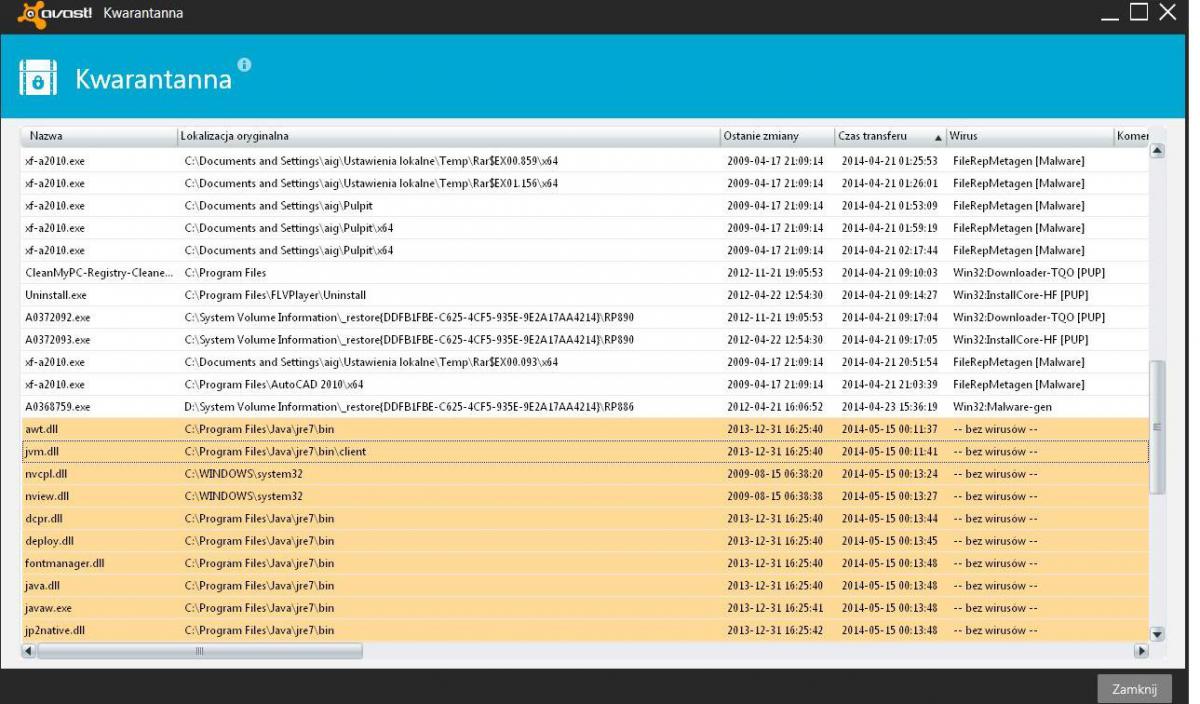Screen dimensions: 1200x704
Task: Click transfer time 2014-05-15 00:13:44
Action: pos(889,519)
